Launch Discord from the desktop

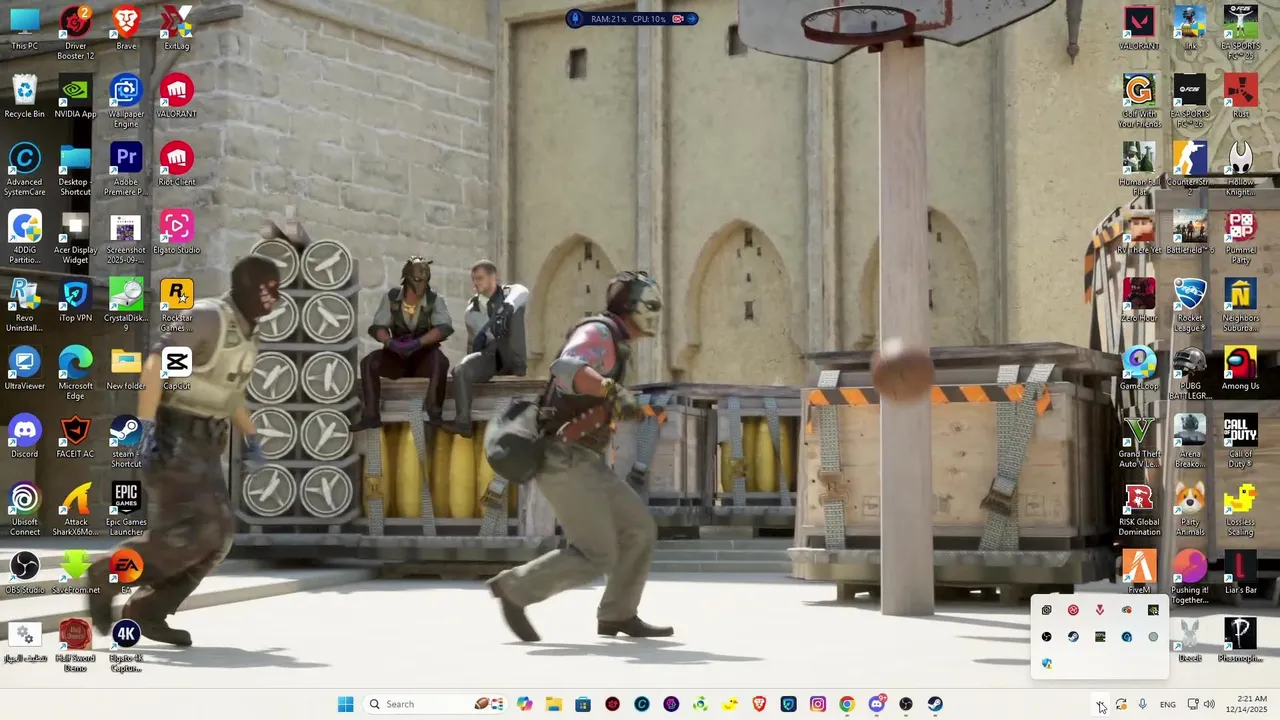click(x=24, y=436)
